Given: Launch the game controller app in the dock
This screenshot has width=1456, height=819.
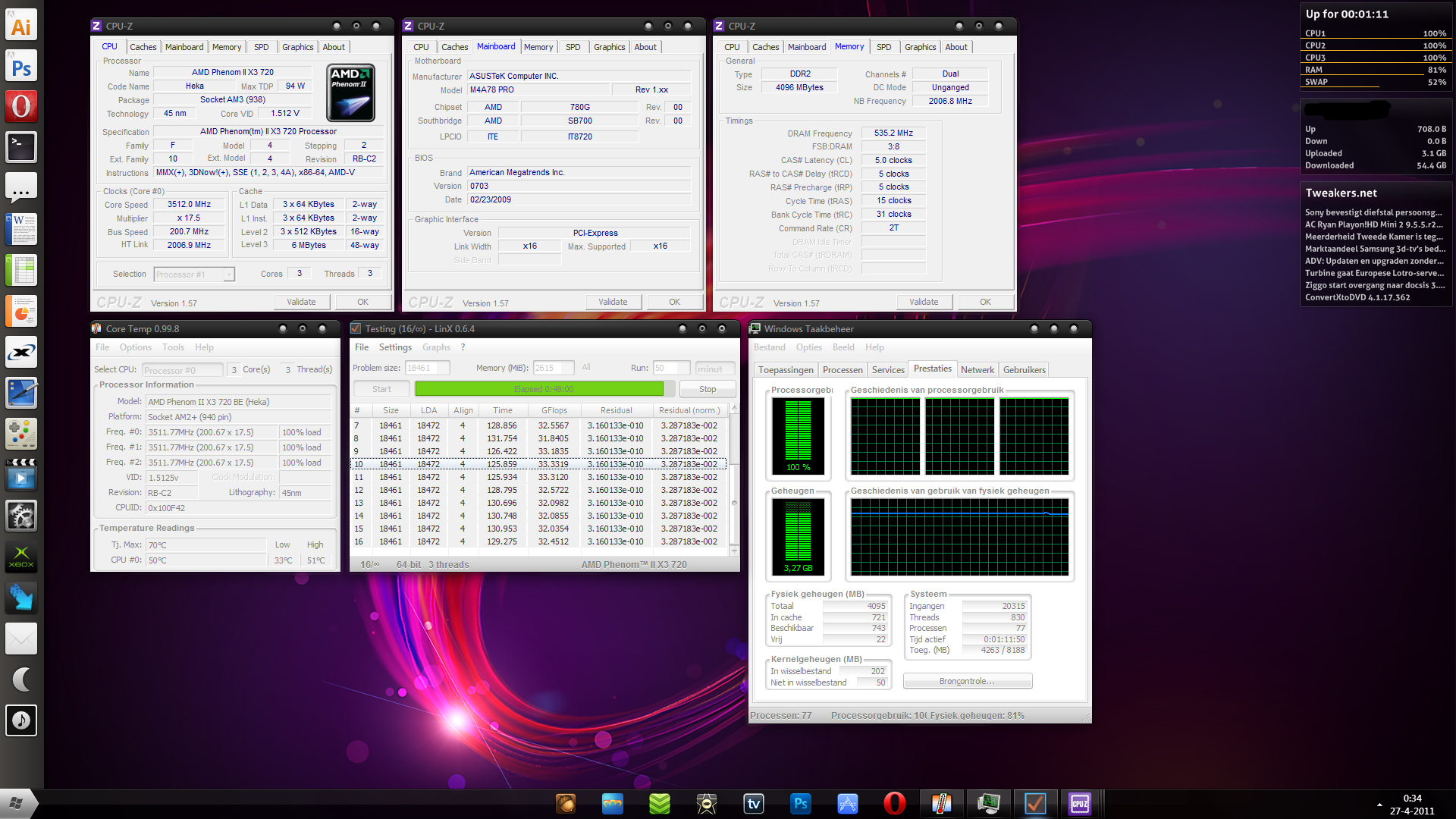Looking at the screenshot, I should point(21,434).
